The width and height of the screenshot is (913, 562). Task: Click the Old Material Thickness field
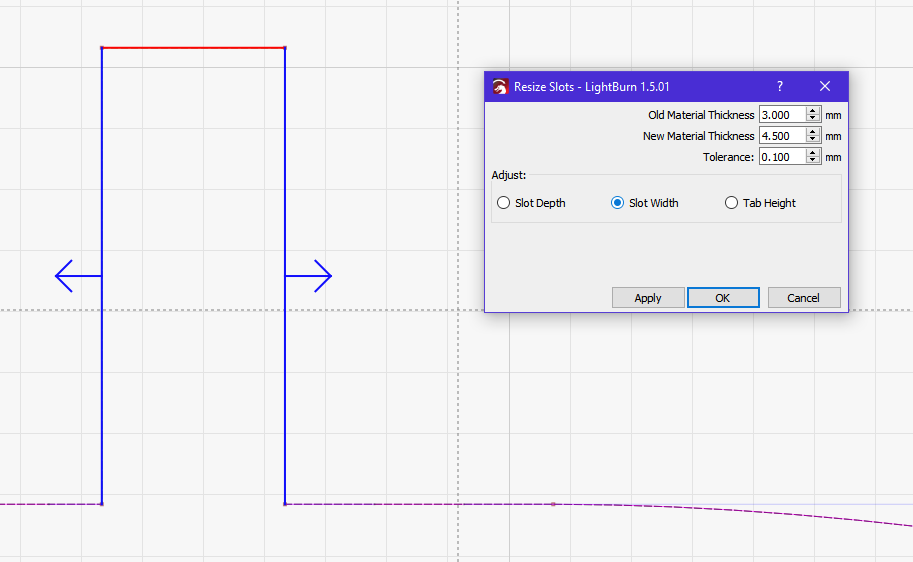[783, 115]
